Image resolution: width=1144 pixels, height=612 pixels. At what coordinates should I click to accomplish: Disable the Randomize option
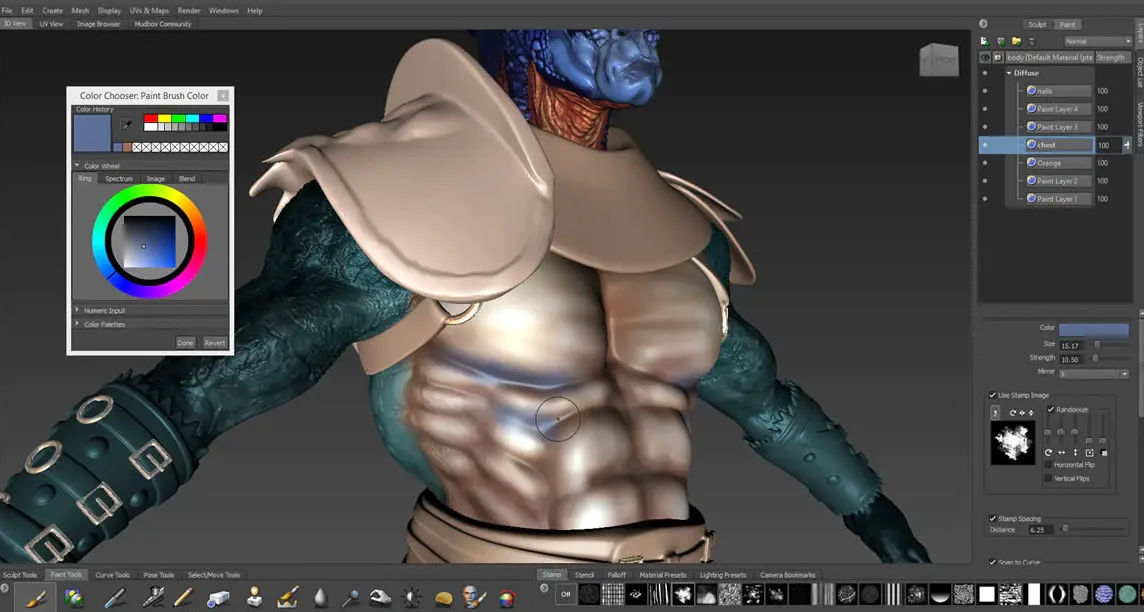tap(1050, 410)
